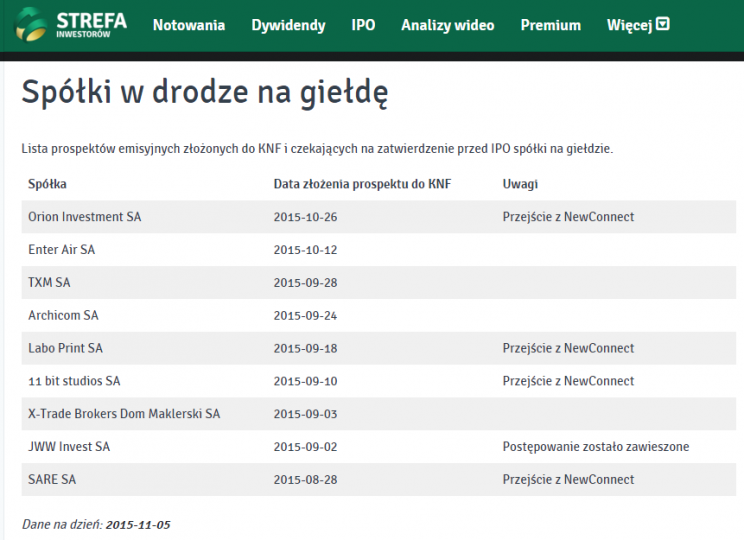
Task: Click the Strefa Inwestorów logo
Action: point(71,25)
